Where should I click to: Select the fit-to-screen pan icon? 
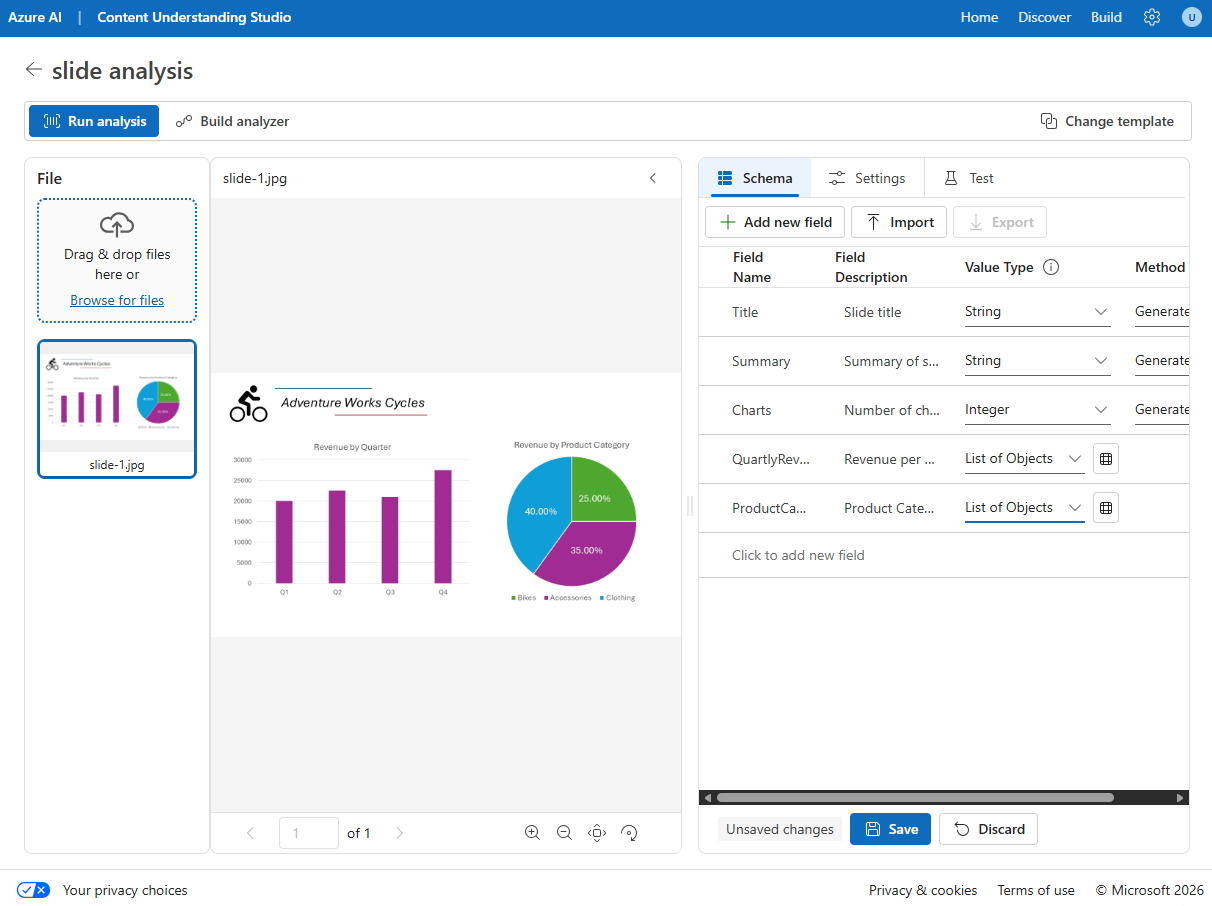(597, 832)
